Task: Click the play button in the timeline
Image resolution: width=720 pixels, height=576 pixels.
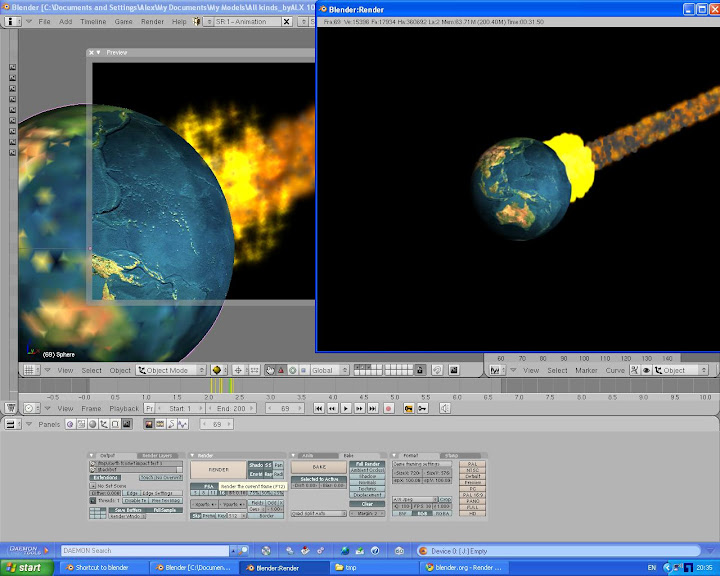Action: point(345,408)
